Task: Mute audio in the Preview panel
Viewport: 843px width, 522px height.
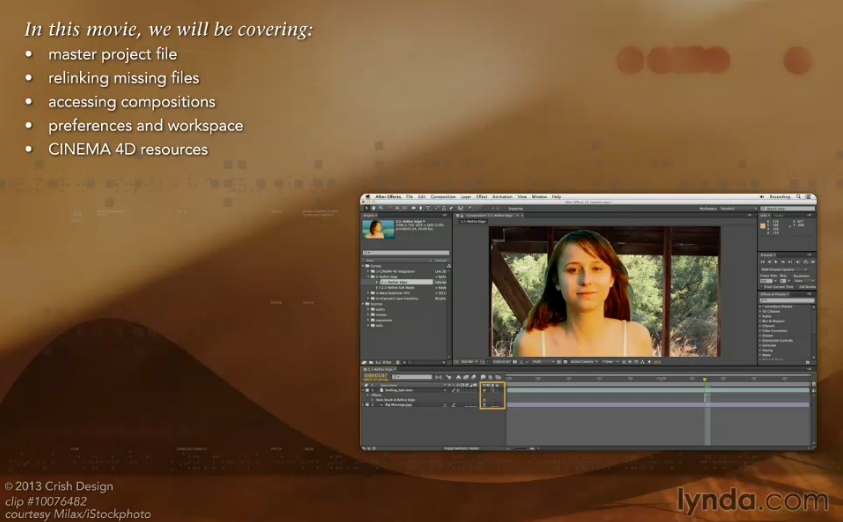Action: [797, 262]
